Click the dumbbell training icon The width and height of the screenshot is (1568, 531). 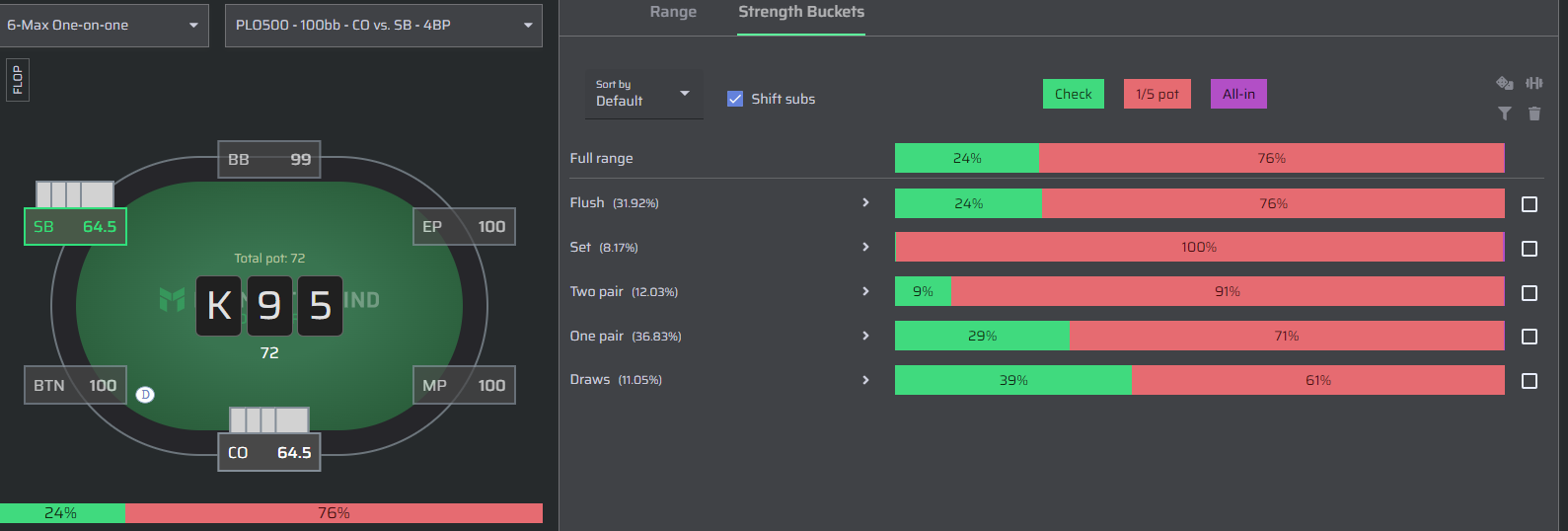tap(1533, 84)
